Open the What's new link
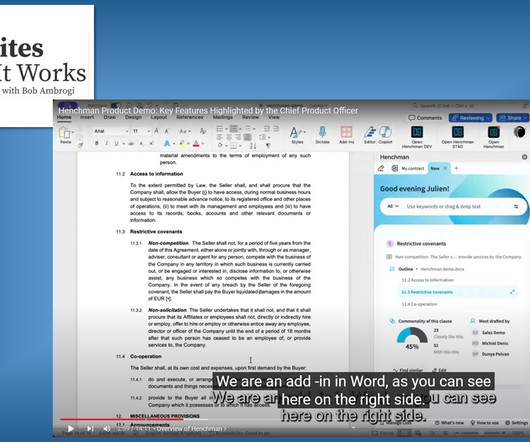 tap(450, 423)
